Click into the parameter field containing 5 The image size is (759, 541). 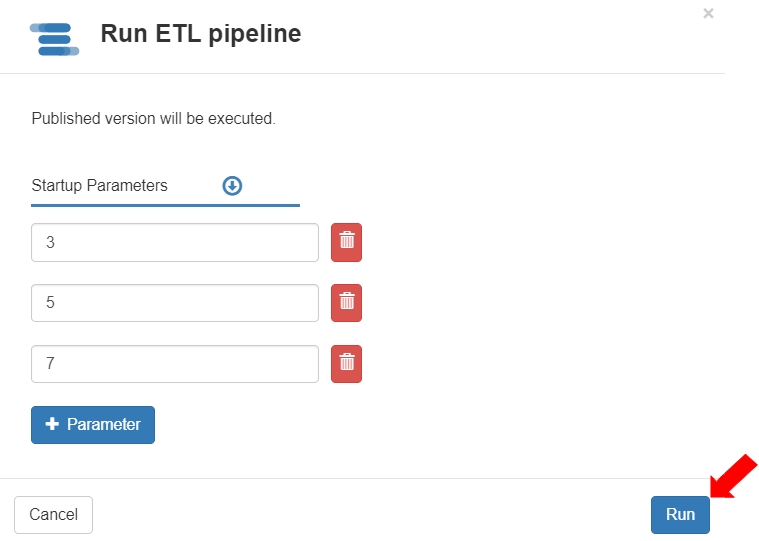[x=175, y=303]
